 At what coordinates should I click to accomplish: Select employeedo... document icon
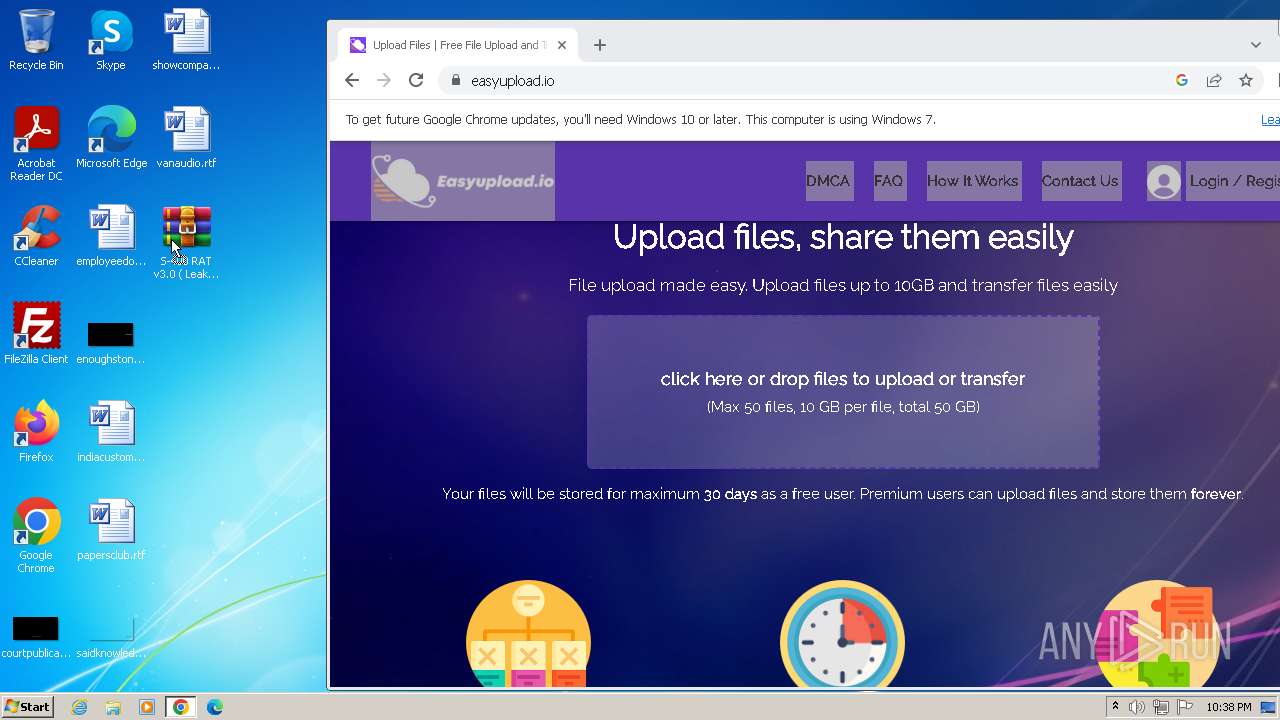tap(111, 236)
